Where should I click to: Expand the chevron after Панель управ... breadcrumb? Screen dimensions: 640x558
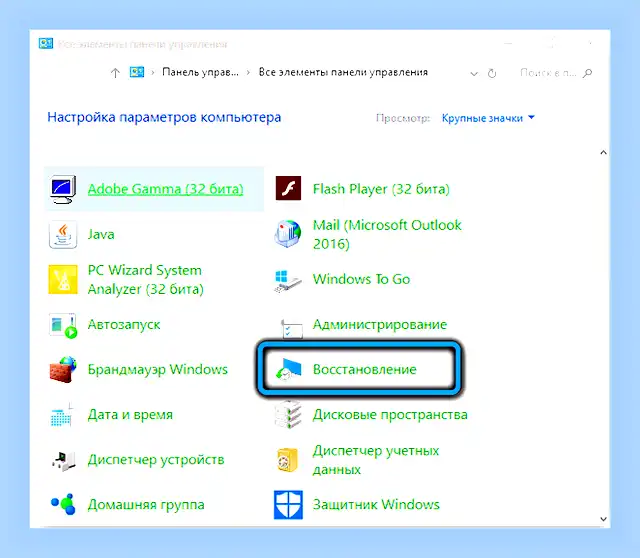pyautogui.click(x=248, y=73)
